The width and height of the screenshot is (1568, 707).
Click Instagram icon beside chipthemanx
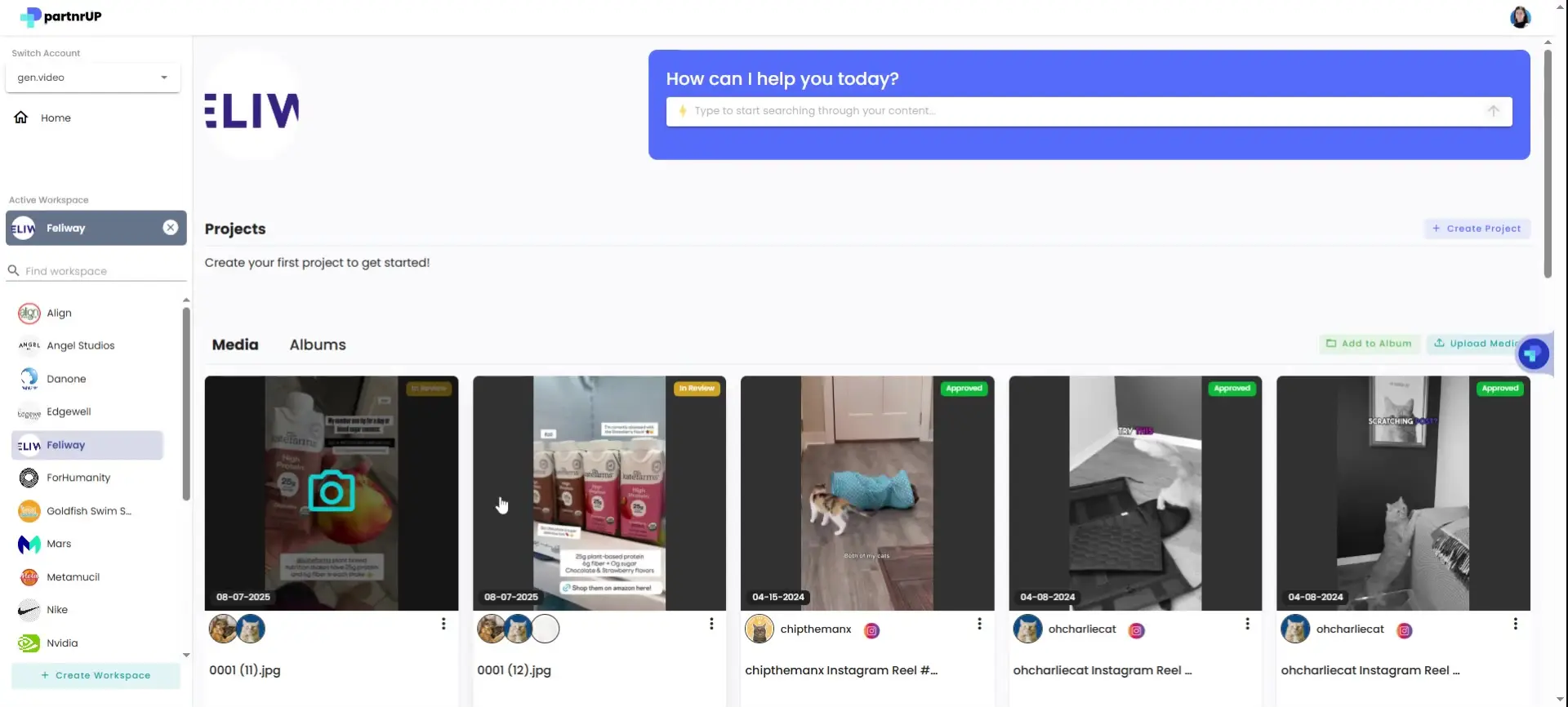click(x=871, y=630)
